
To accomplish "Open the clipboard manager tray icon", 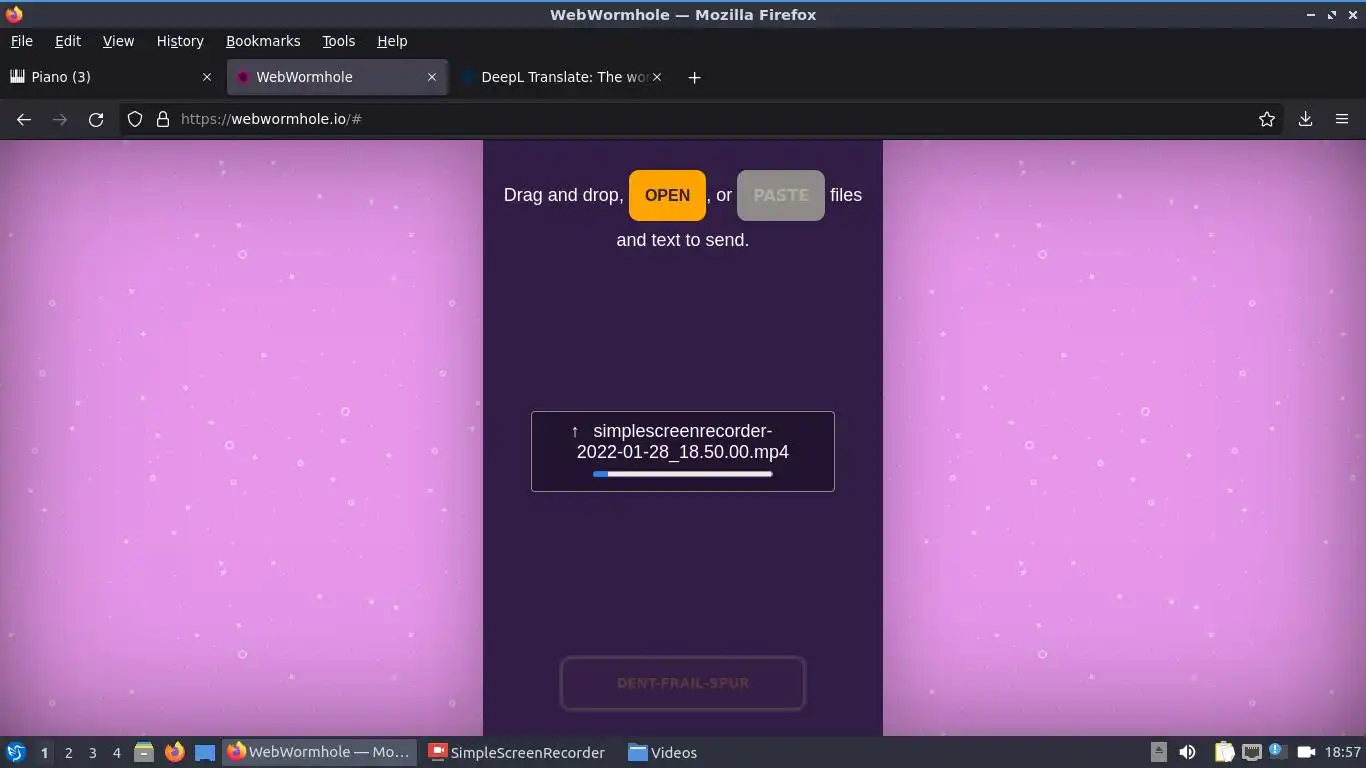I will (x=1224, y=752).
